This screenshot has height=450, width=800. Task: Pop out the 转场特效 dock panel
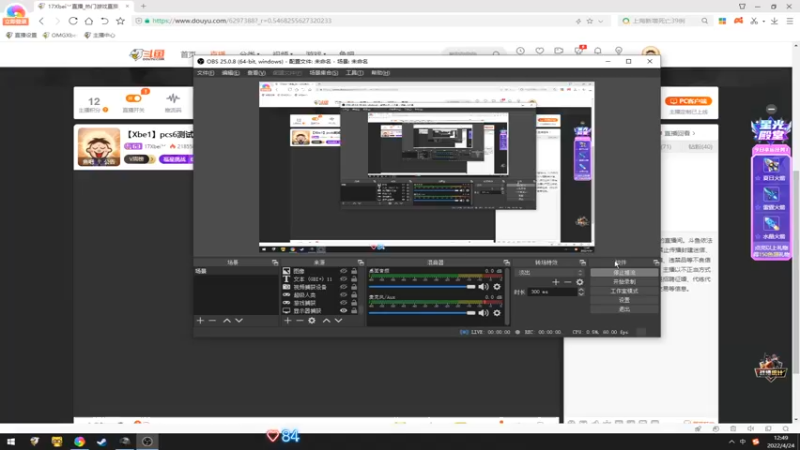[x=583, y=262]
